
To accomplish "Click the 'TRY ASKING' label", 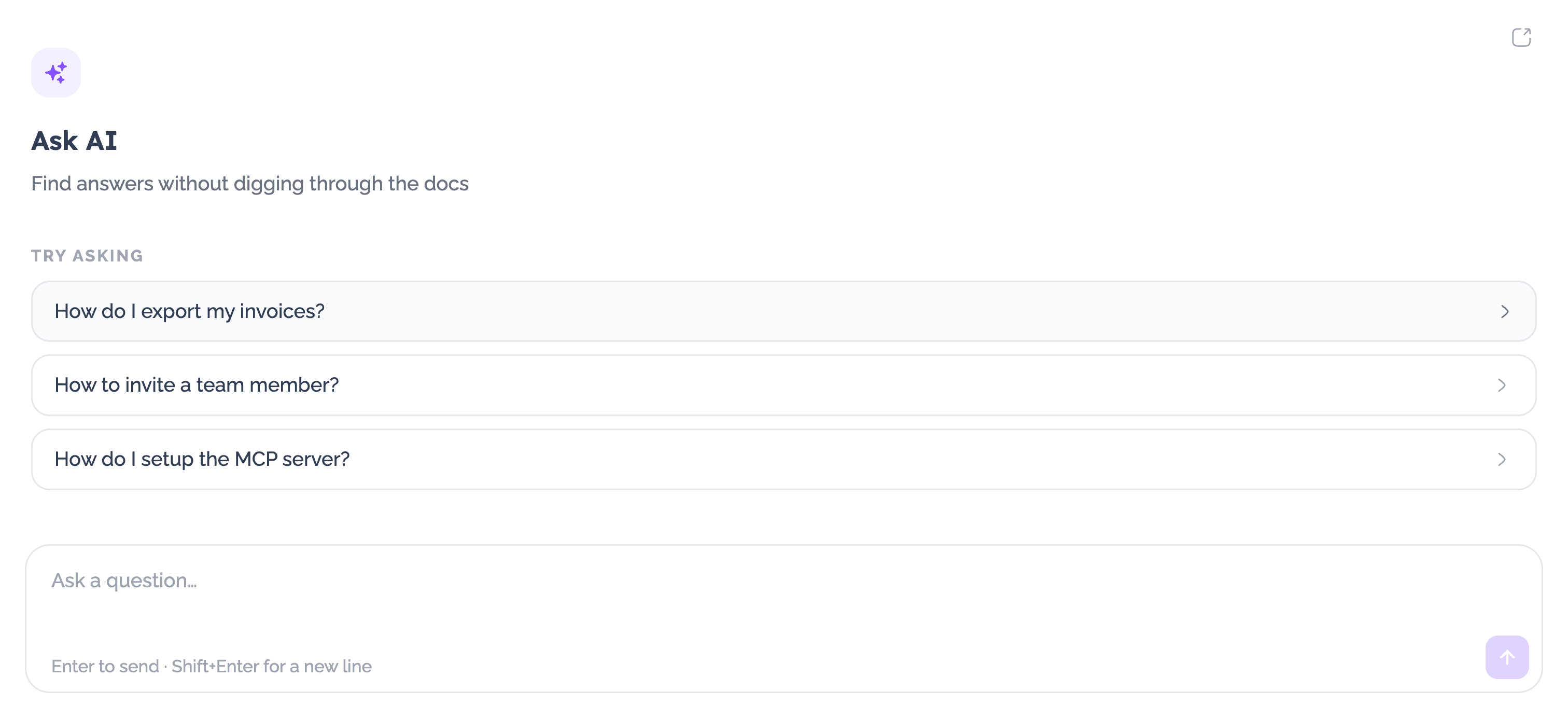I will [x=87, y=256].
